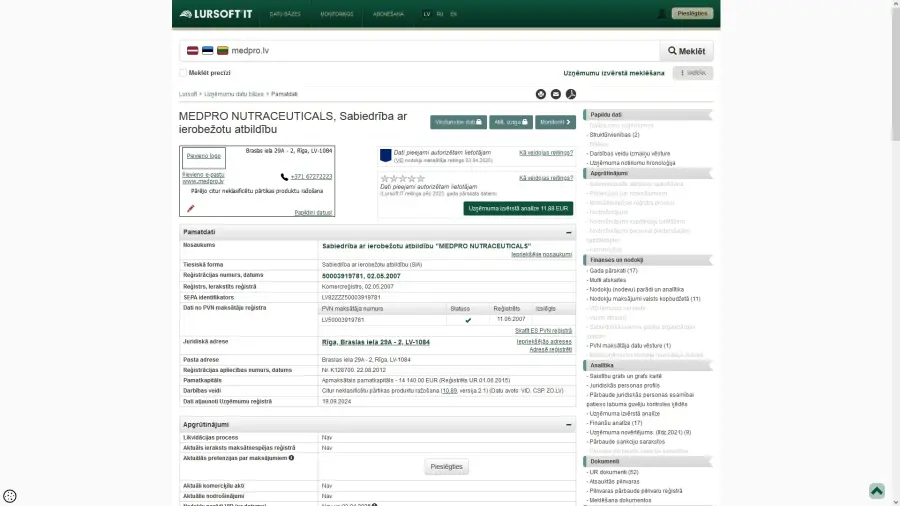Click the Uzņēmumu datu bāzes breadcrumb
900x506 pixels.
click(234, 94)
